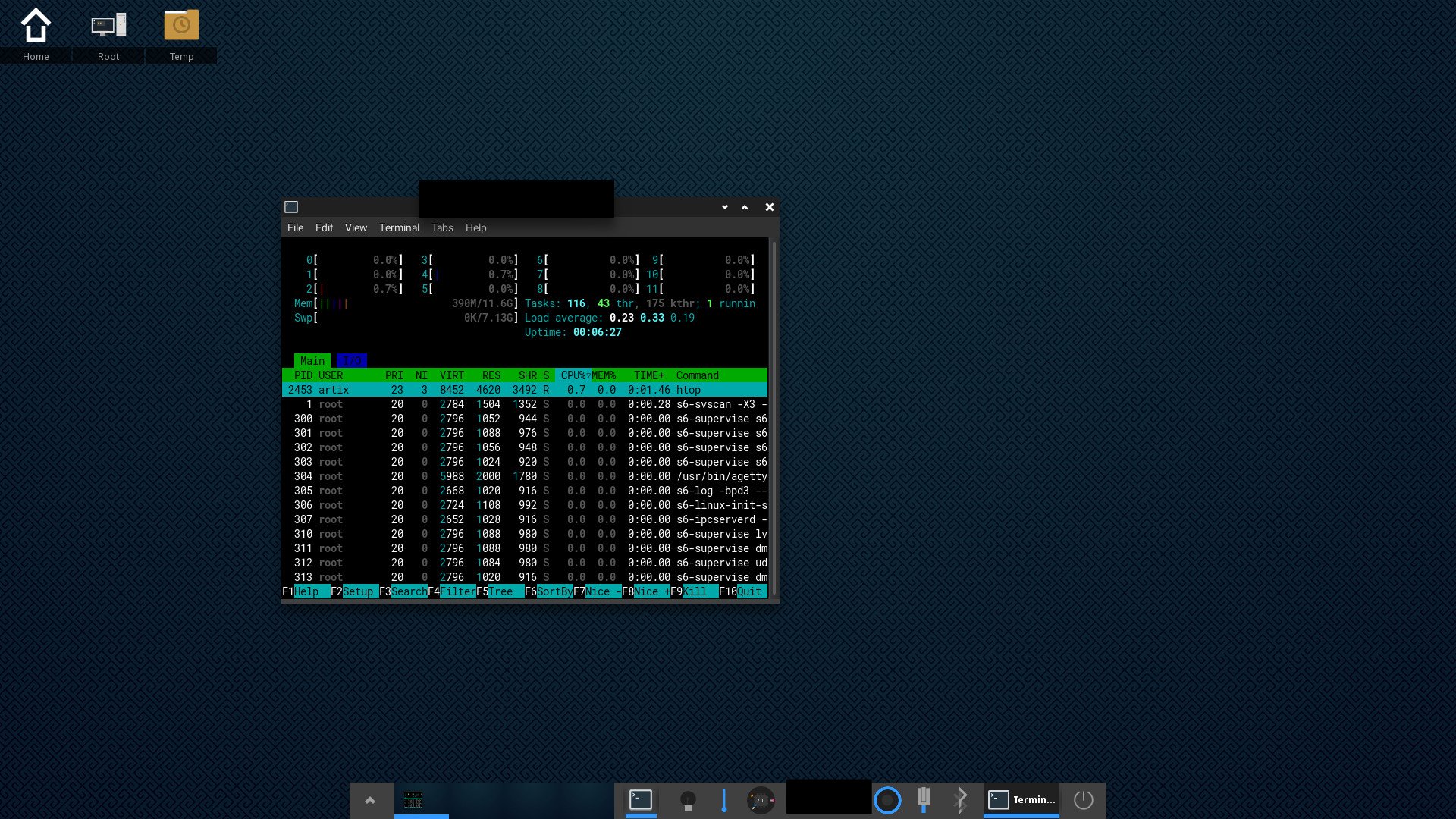Select the htop process row PID 2453
Viewport: 1456px width, 819px height.
(525, 390)
